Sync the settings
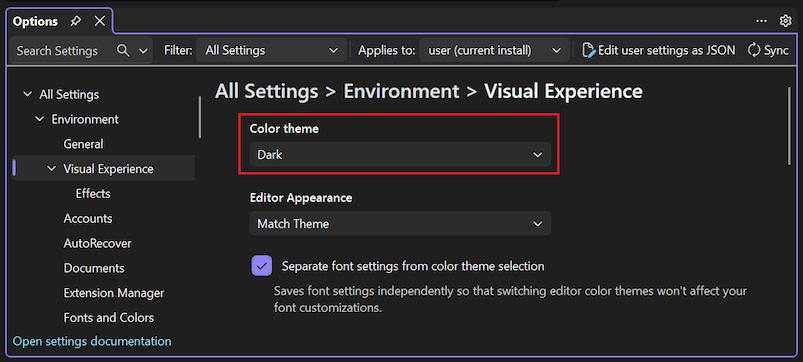 pyautogui.click(x=768, y=50)
